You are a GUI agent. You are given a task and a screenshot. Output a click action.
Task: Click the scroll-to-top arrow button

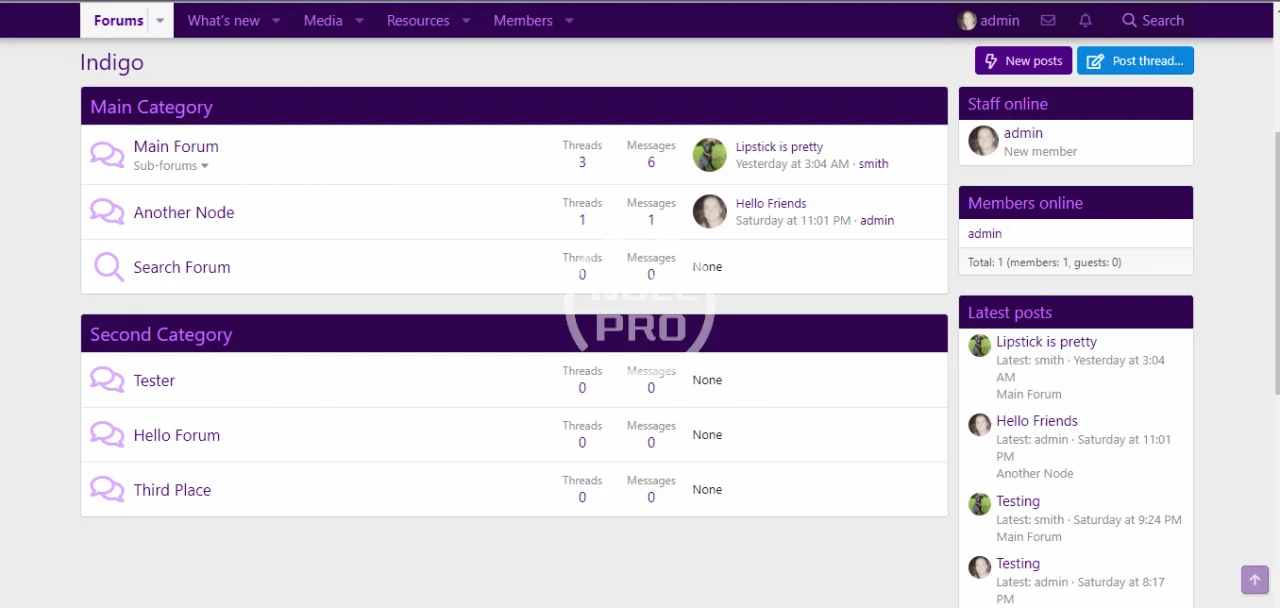(x=1254, y=579)
